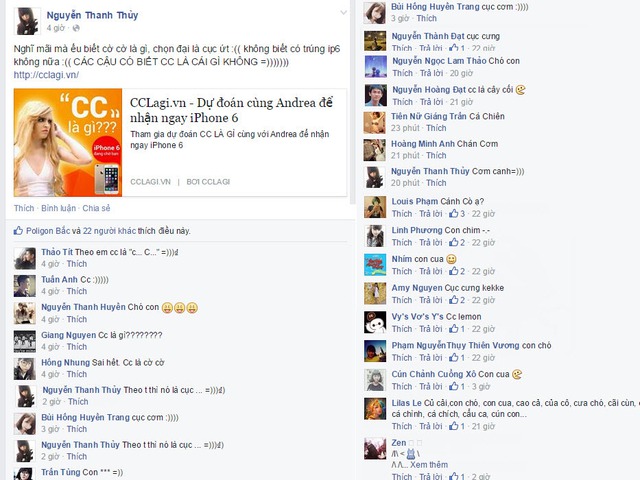
Task: Open Nguyễn Thanh Thủy's profile name in post header
Action: point(92,15)
